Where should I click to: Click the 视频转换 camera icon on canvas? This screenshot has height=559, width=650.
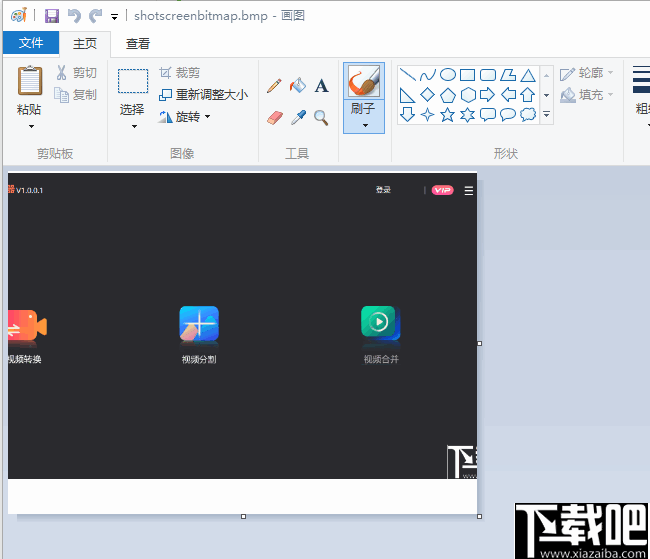pos(27,325)
